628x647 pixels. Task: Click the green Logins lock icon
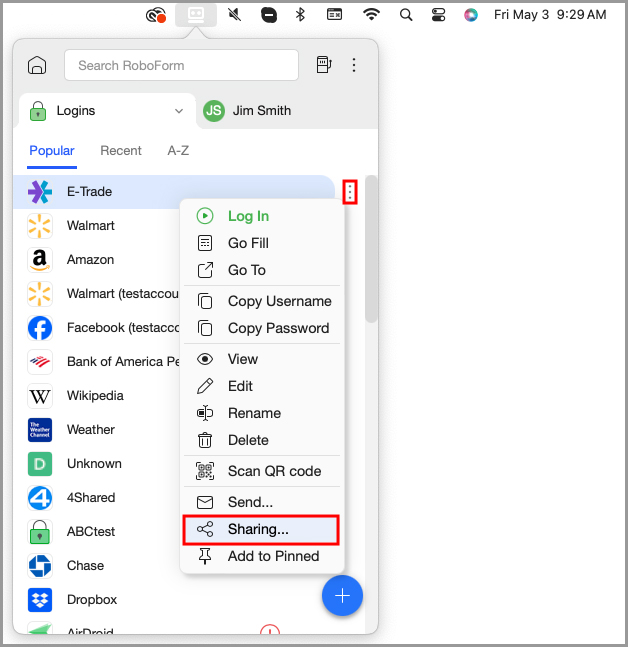coord(38,111)
